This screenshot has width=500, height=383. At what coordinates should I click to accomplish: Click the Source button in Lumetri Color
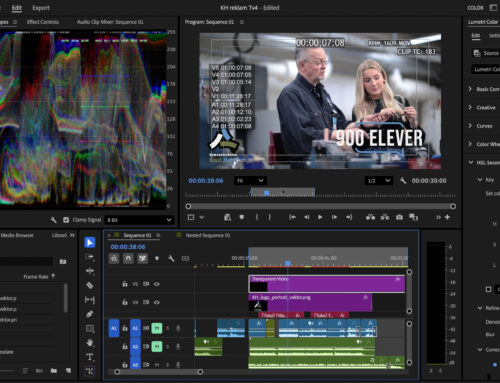pos(486,53)
